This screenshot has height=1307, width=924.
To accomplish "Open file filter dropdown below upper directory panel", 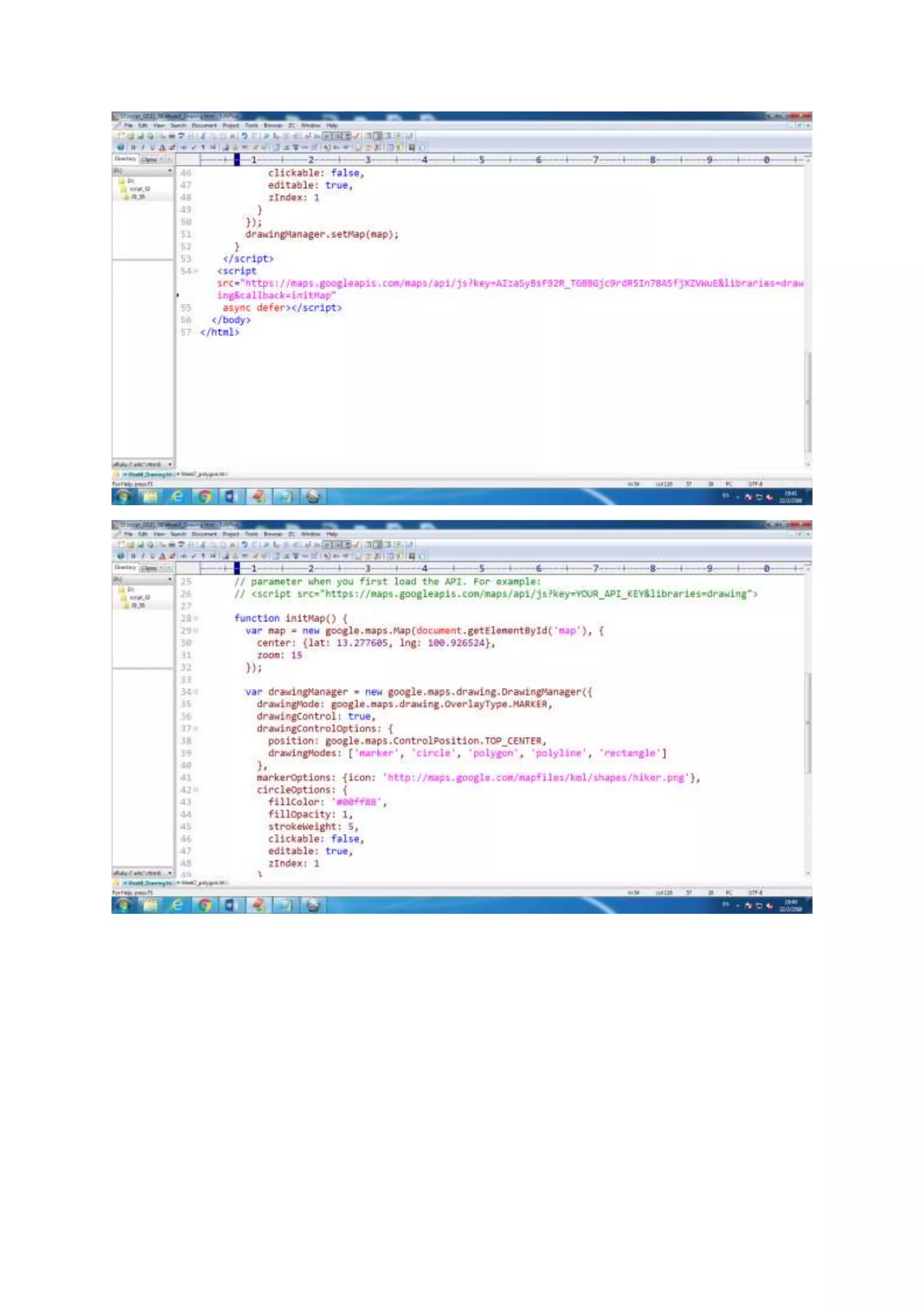I will (170, 464).
